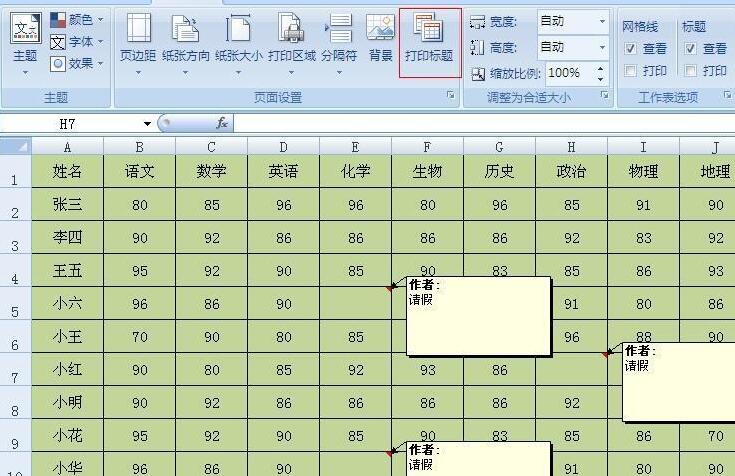Toggle the 查看 checkbox under 标题
The height and width of the screenshot is (476, 735).
pos(690,48)
